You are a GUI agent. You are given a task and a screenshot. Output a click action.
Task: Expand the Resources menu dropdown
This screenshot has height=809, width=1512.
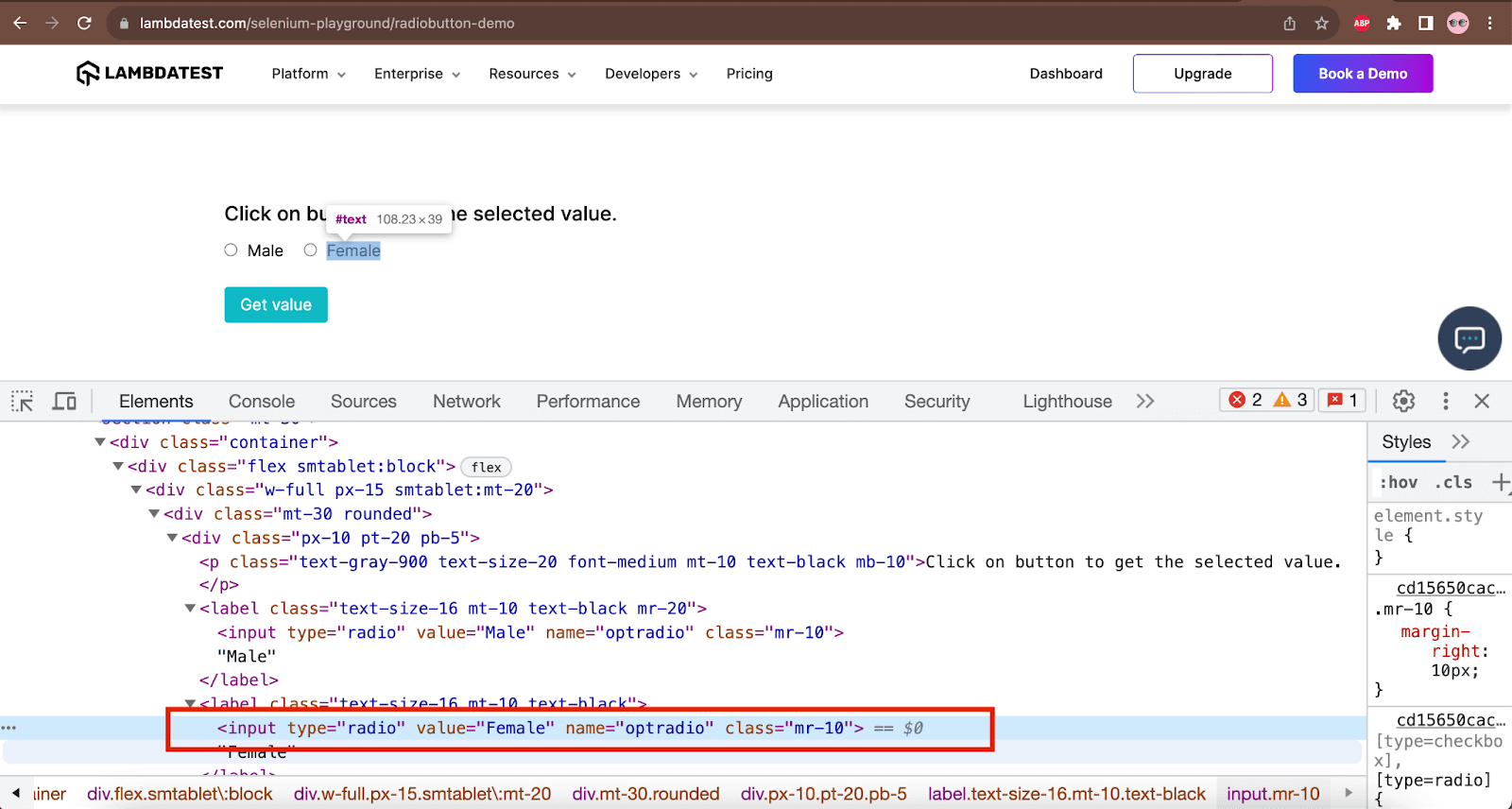point(532,74)
